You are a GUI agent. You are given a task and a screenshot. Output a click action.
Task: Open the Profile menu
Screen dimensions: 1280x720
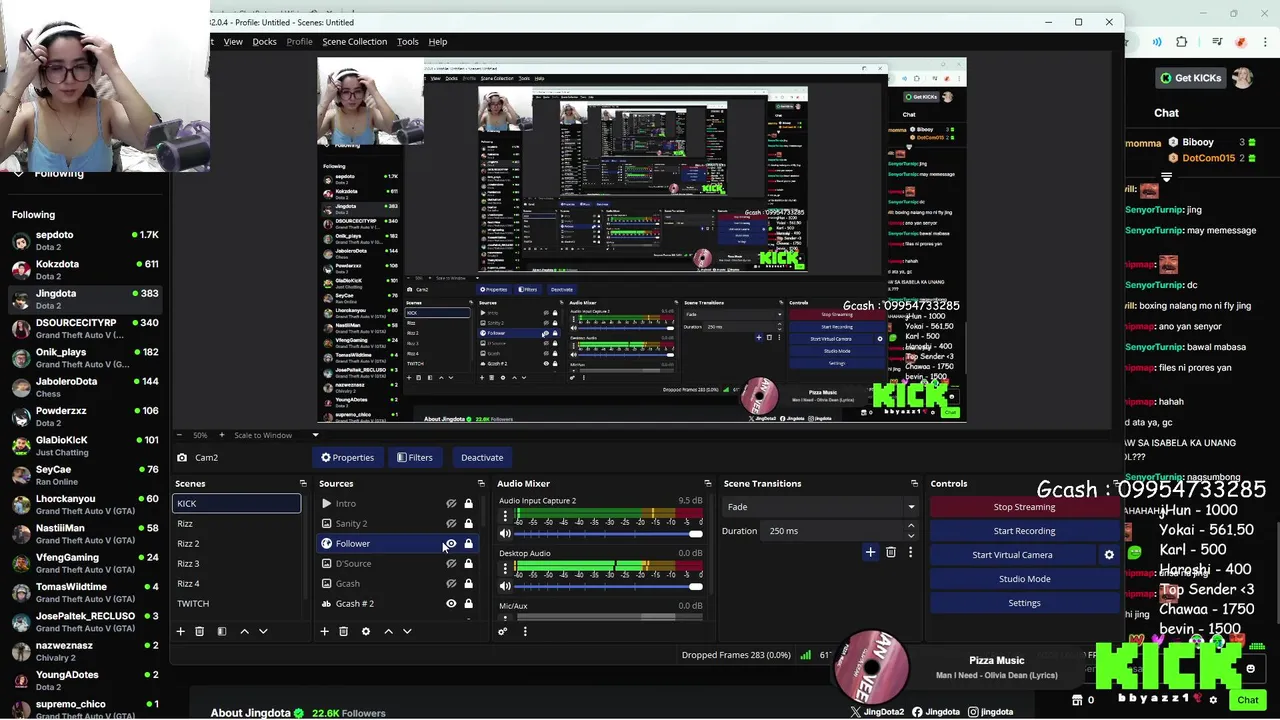[299, 42]
